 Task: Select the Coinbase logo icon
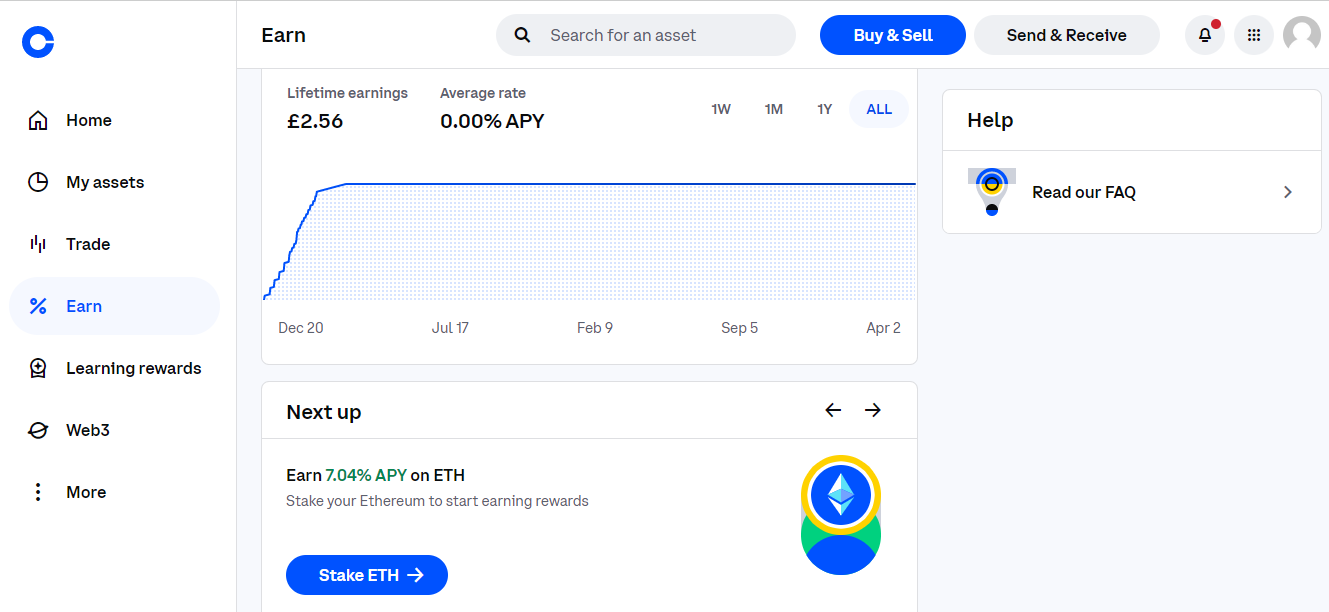point(38,42)
